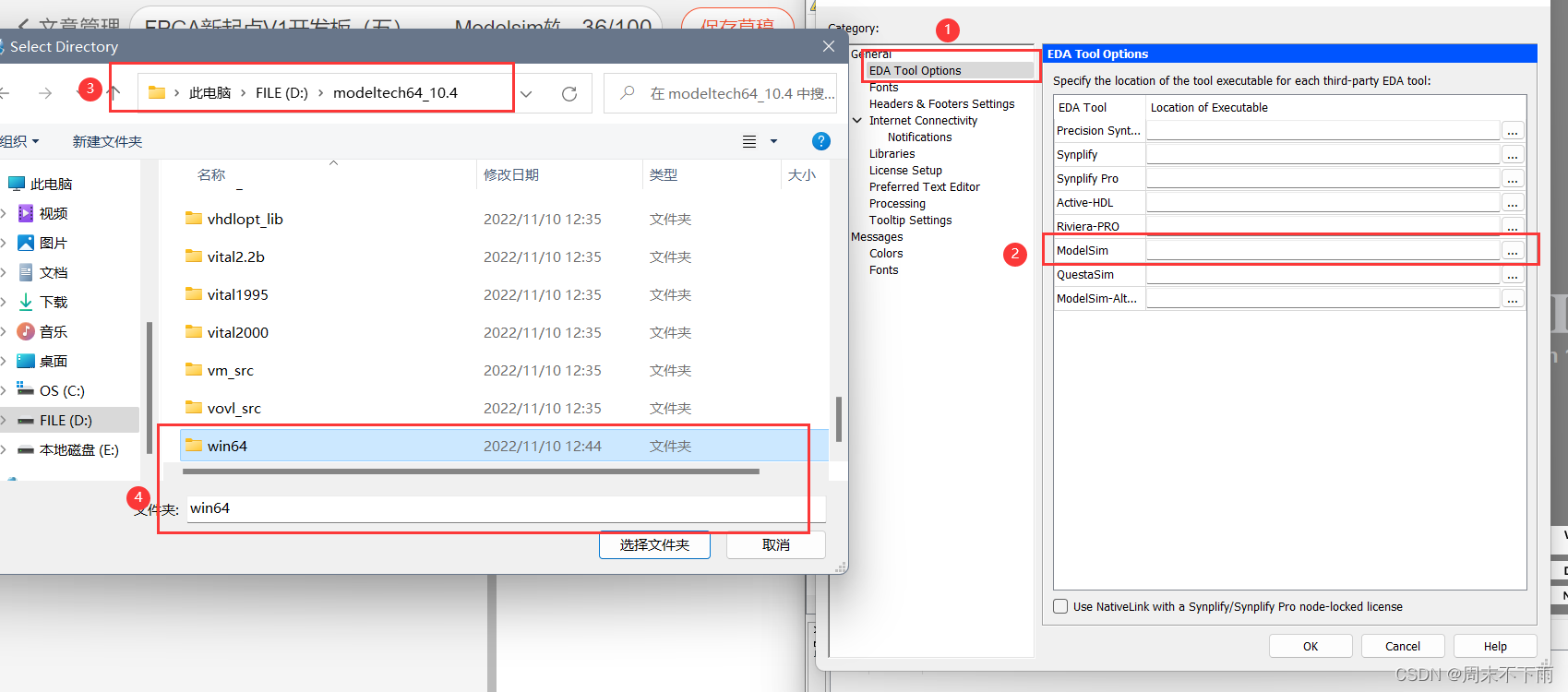Open view options dropdown arrow
Screen dimensions: 1568x692
[773, 141]
